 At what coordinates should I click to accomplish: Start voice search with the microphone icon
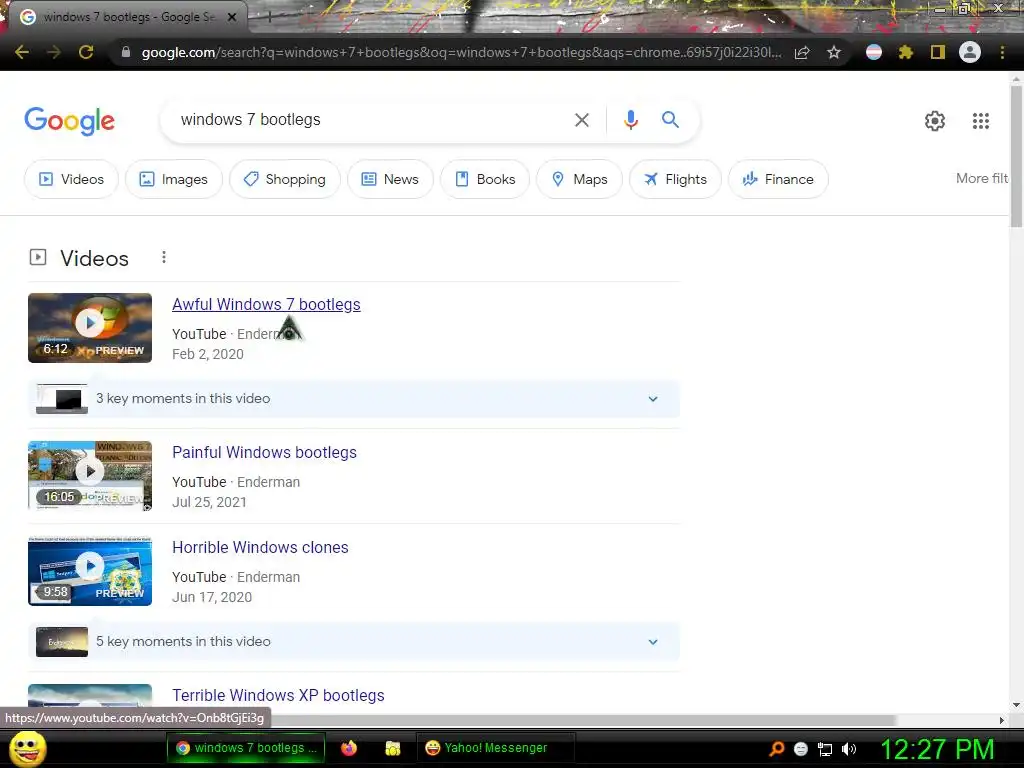pos(631,120)
